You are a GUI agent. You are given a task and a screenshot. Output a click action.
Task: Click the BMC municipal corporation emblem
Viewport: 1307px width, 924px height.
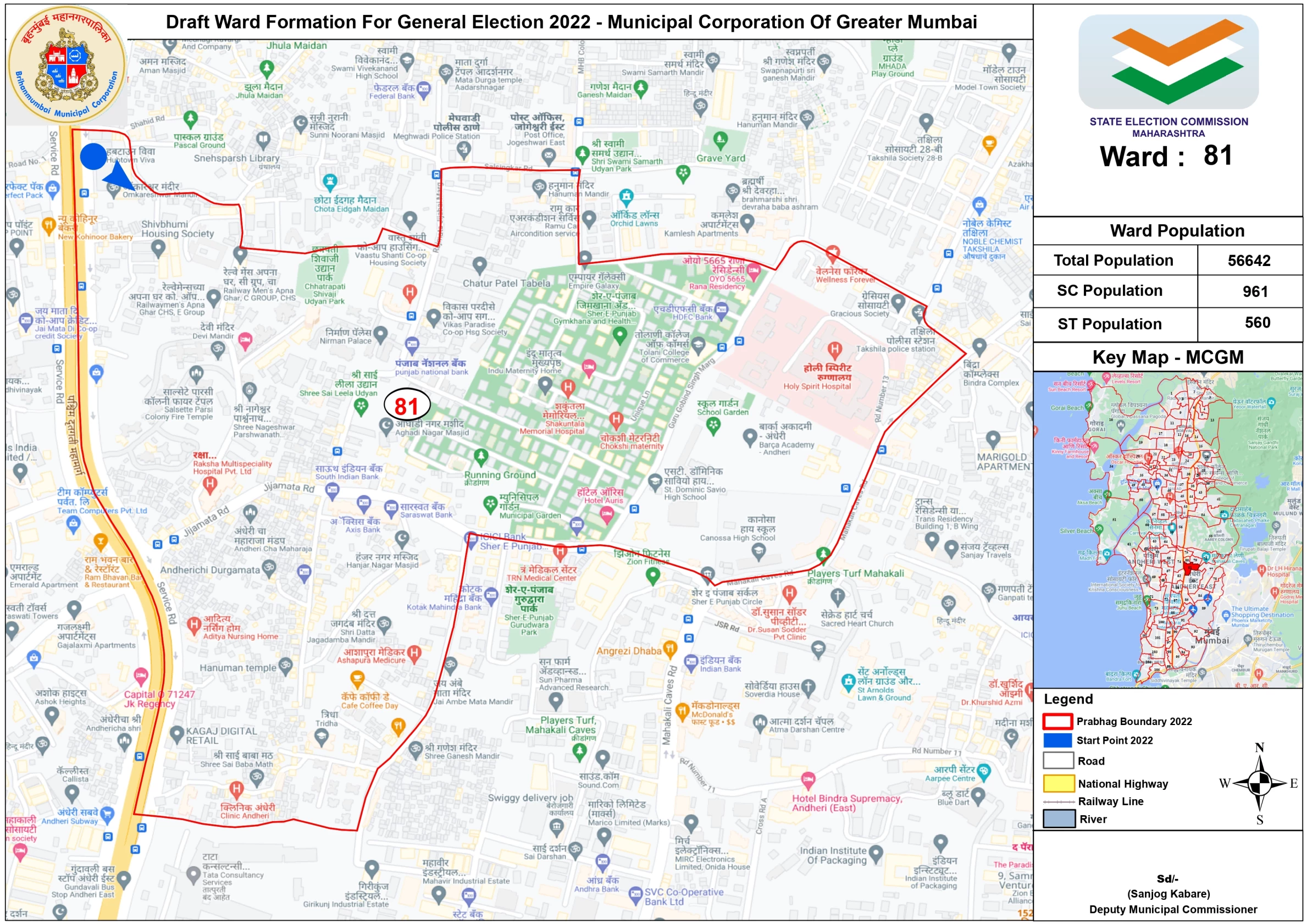point(67,64)
